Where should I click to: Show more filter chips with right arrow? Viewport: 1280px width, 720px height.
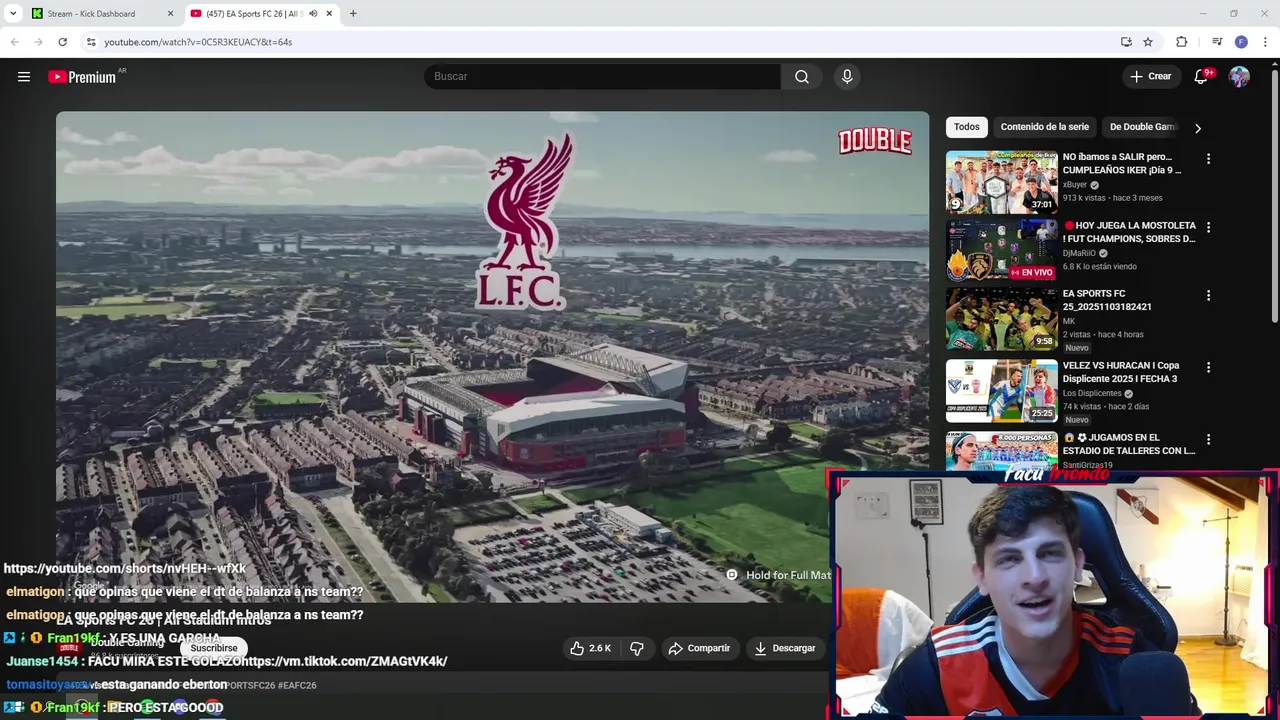click(1198, 128)
